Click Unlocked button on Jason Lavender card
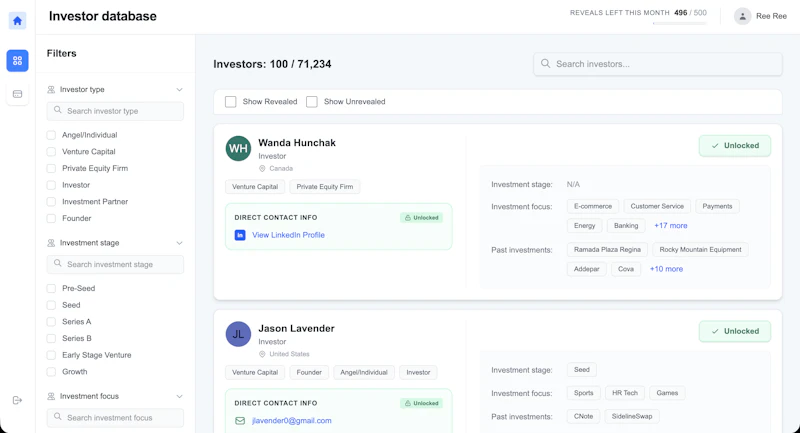 click(735, 331)
